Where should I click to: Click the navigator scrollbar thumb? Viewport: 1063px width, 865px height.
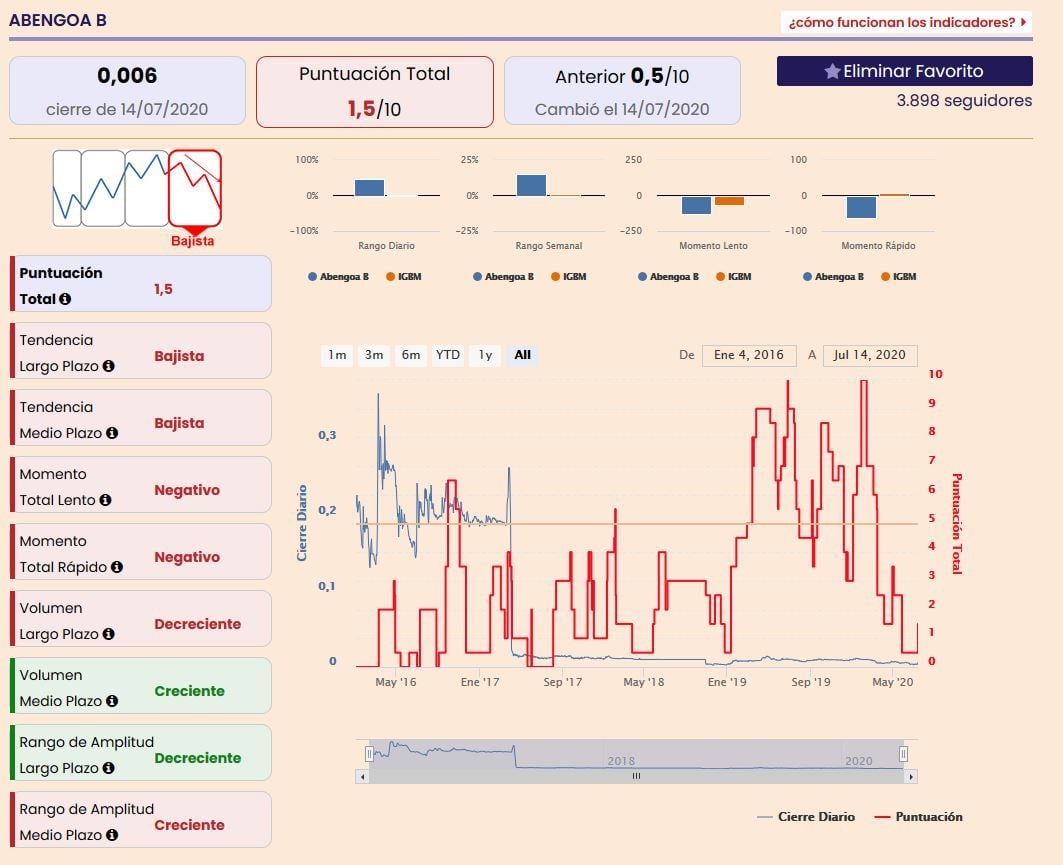coord(637,777)
